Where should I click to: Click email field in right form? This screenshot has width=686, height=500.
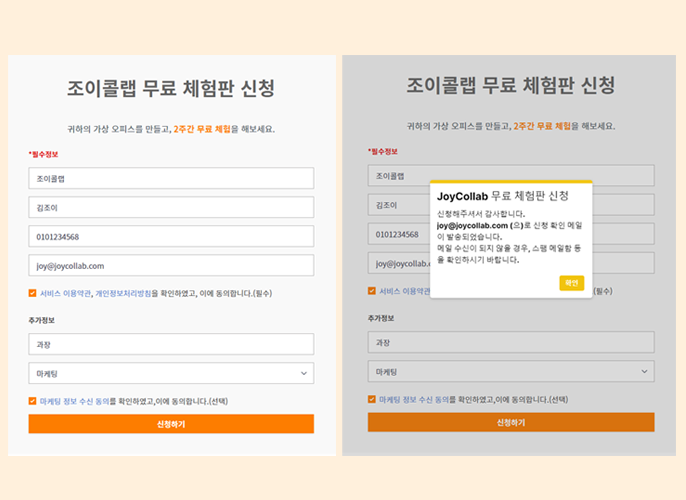point(511,263)
